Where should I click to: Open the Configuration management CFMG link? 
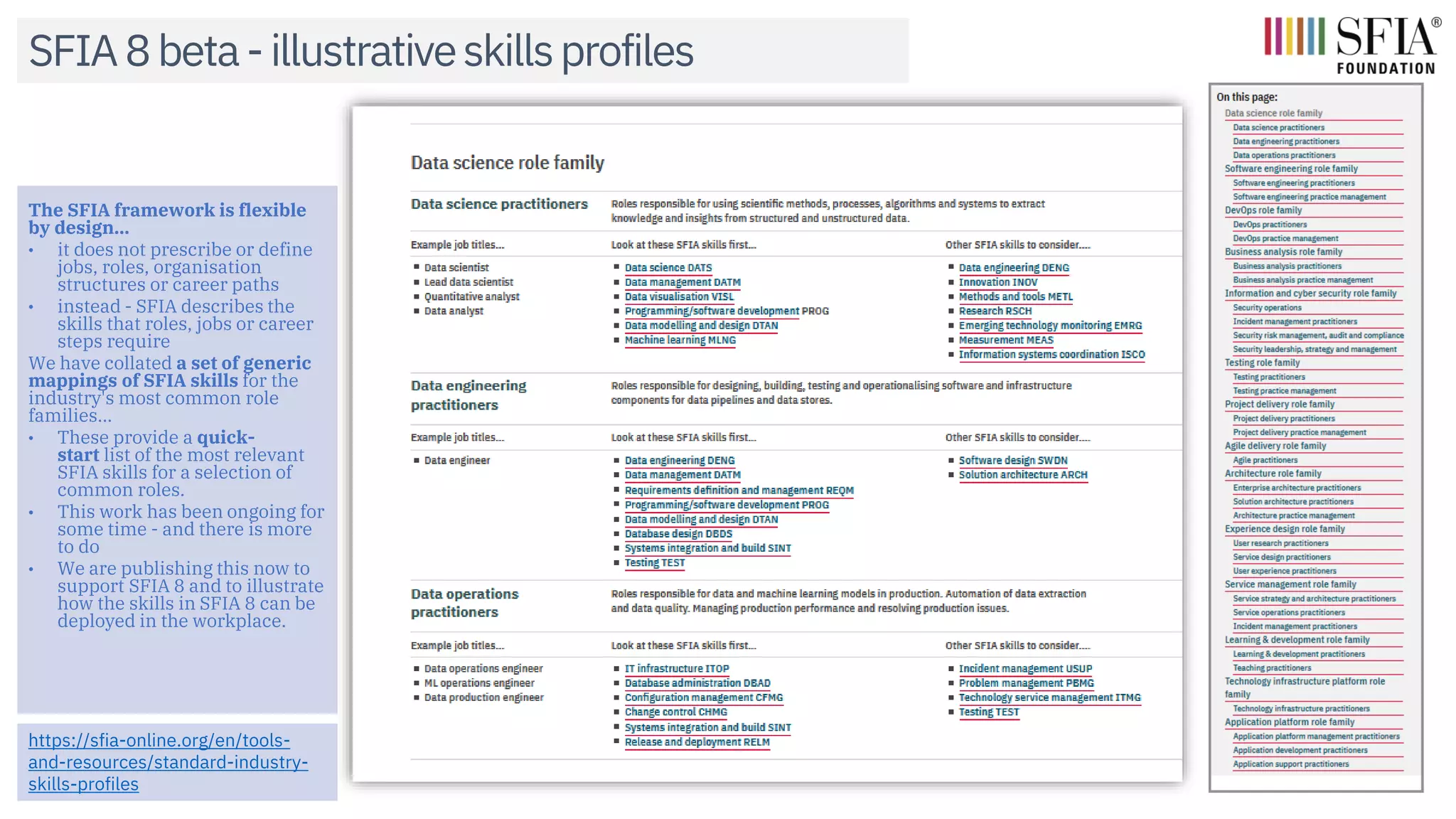(x=704, y=698)
